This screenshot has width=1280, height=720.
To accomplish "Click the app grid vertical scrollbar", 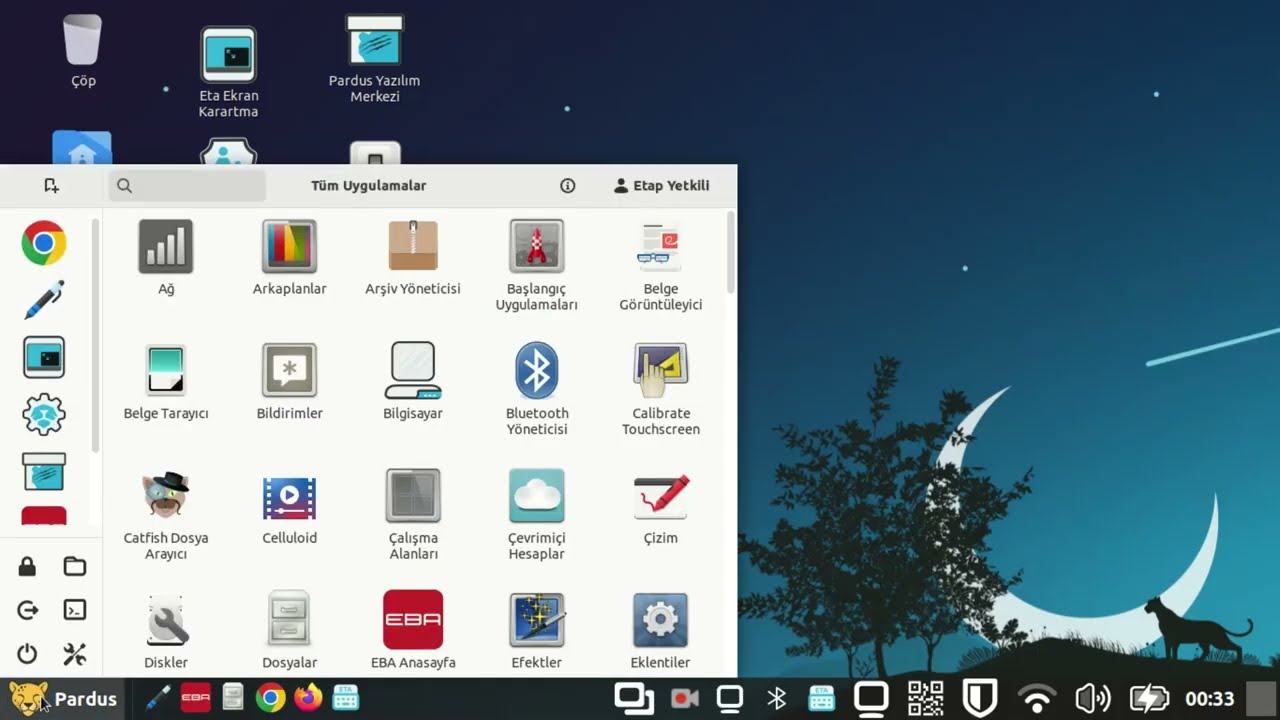I will click(x=731, y=252).
